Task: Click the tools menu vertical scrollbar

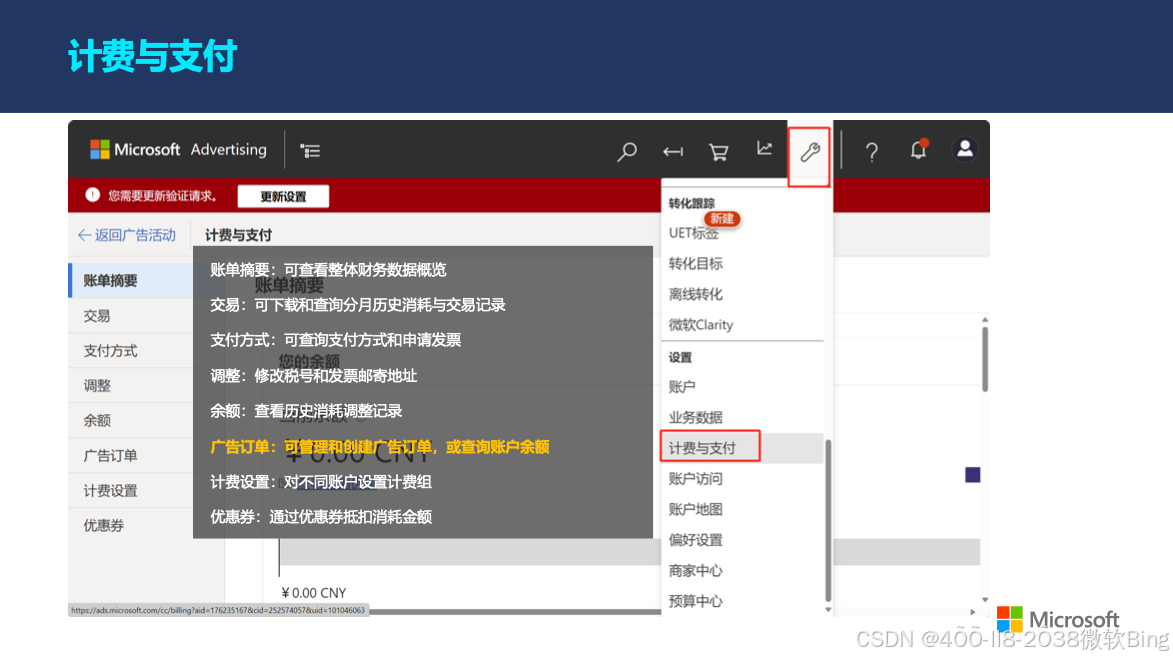Action: click(828, 521)
